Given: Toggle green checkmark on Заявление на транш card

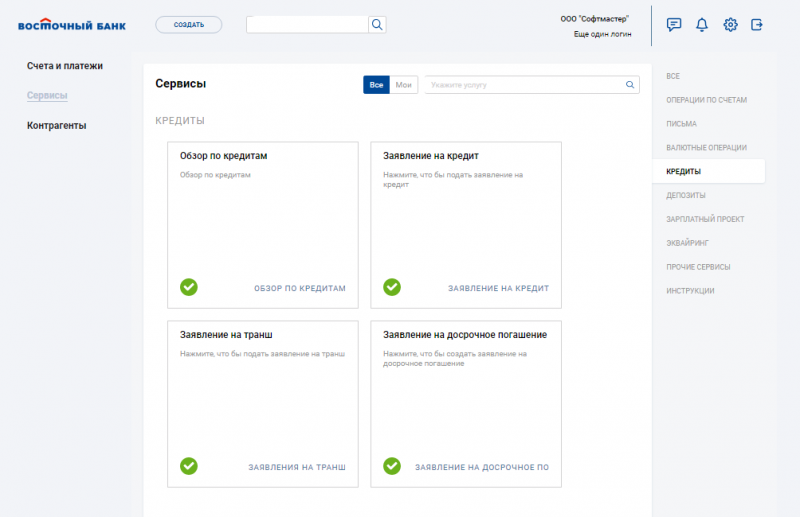Looking at the screenshot, I should (x=189, y=466).
